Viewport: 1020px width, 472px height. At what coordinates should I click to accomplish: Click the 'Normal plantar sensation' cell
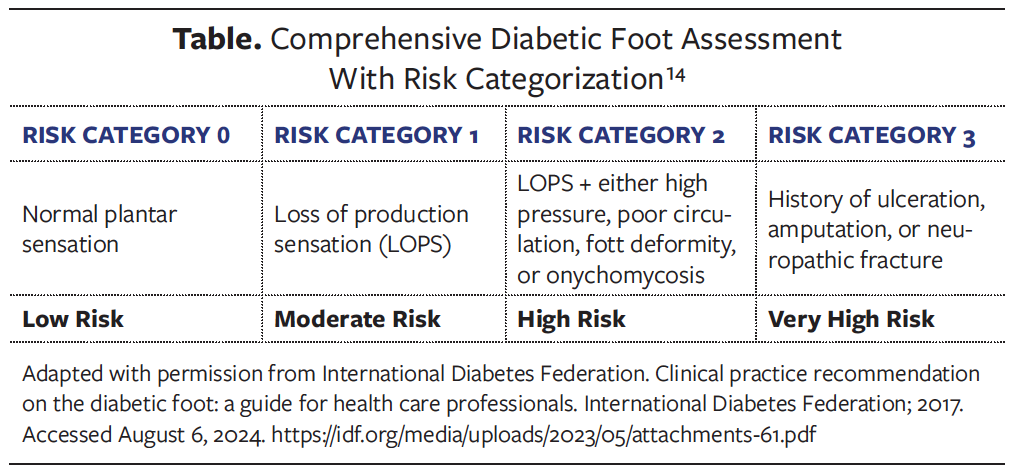point(99,229)
